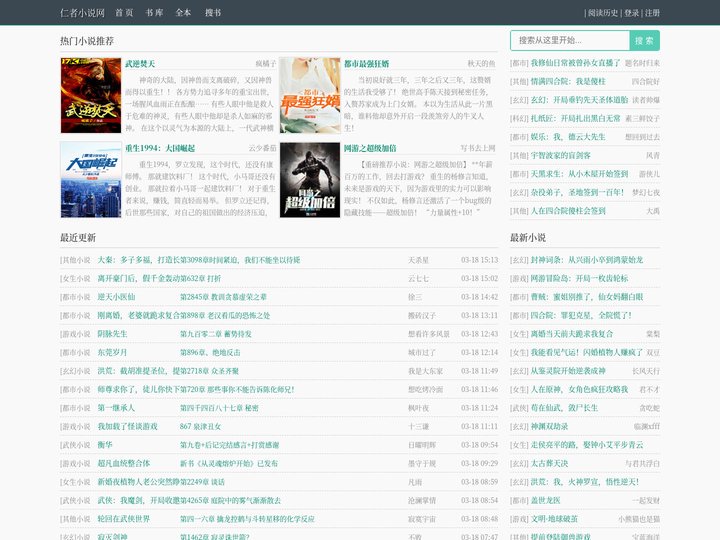Open the 网游之超级加倍 cover image
The height and width of the screenshot is (540, 720).
[x=310, y=180]
